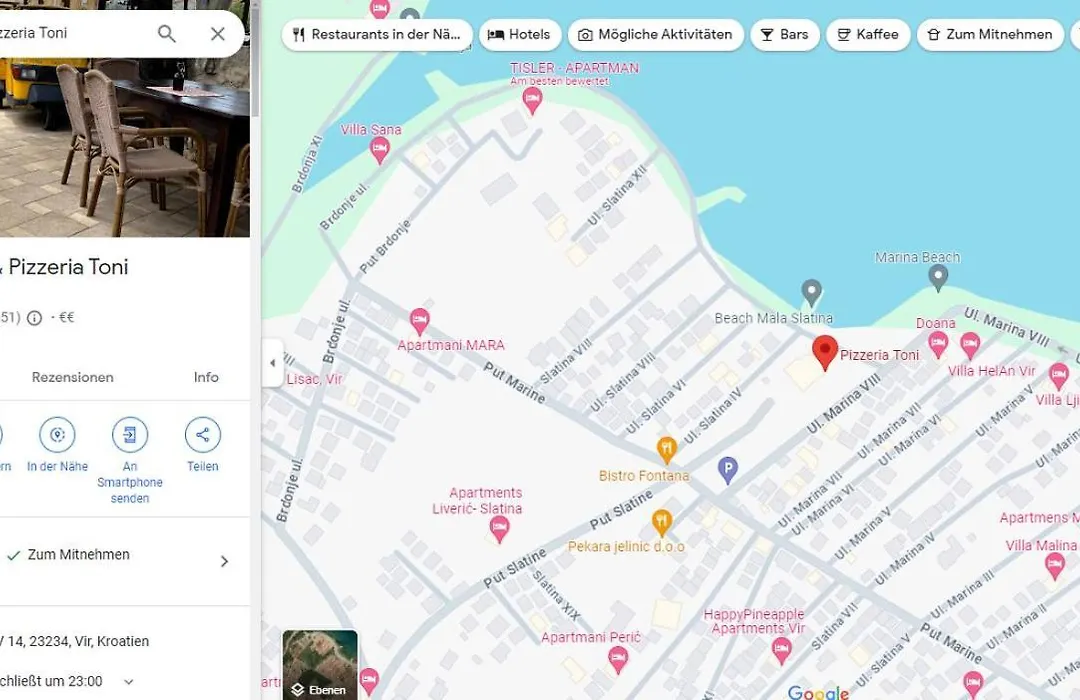Open the rating info icon
Image resolution: width=1080 pixels, height=700 pixels.
[x=34, y=318]
